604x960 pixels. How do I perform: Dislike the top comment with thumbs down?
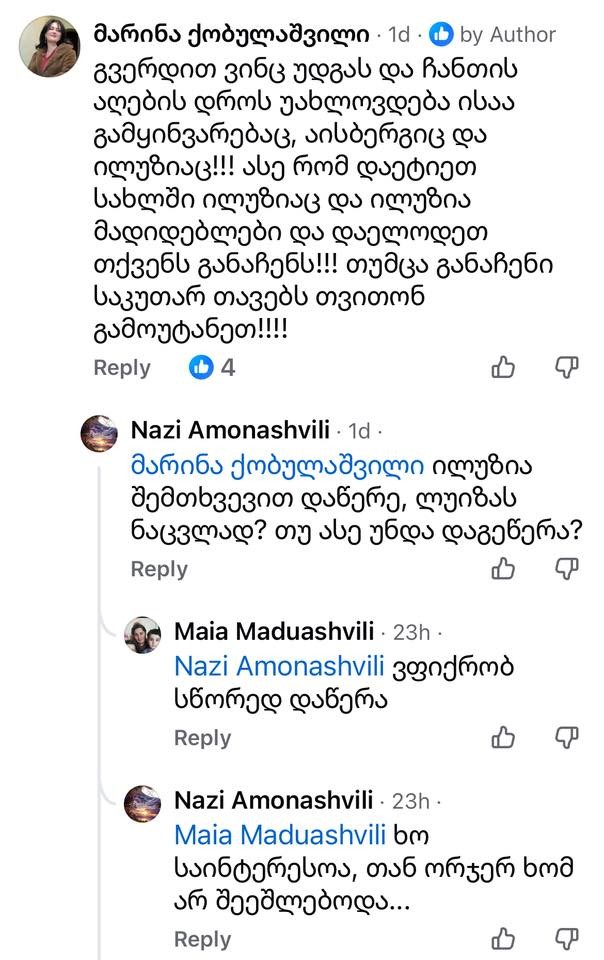coord(566,367)
